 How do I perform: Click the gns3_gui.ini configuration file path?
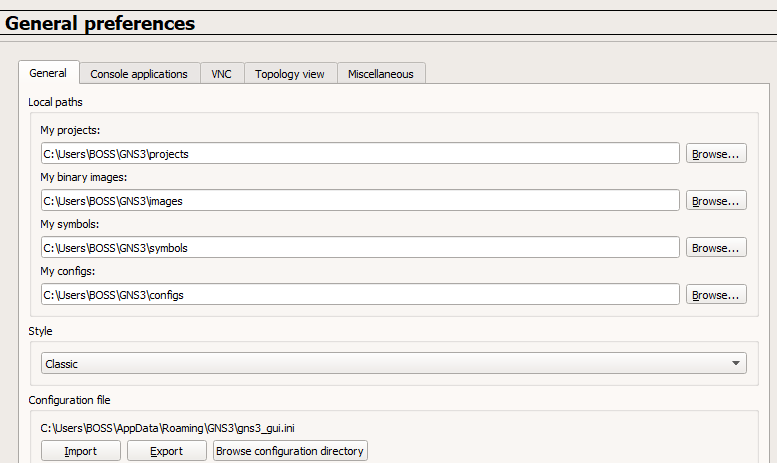pyautogui.click(x=167, y=428)
